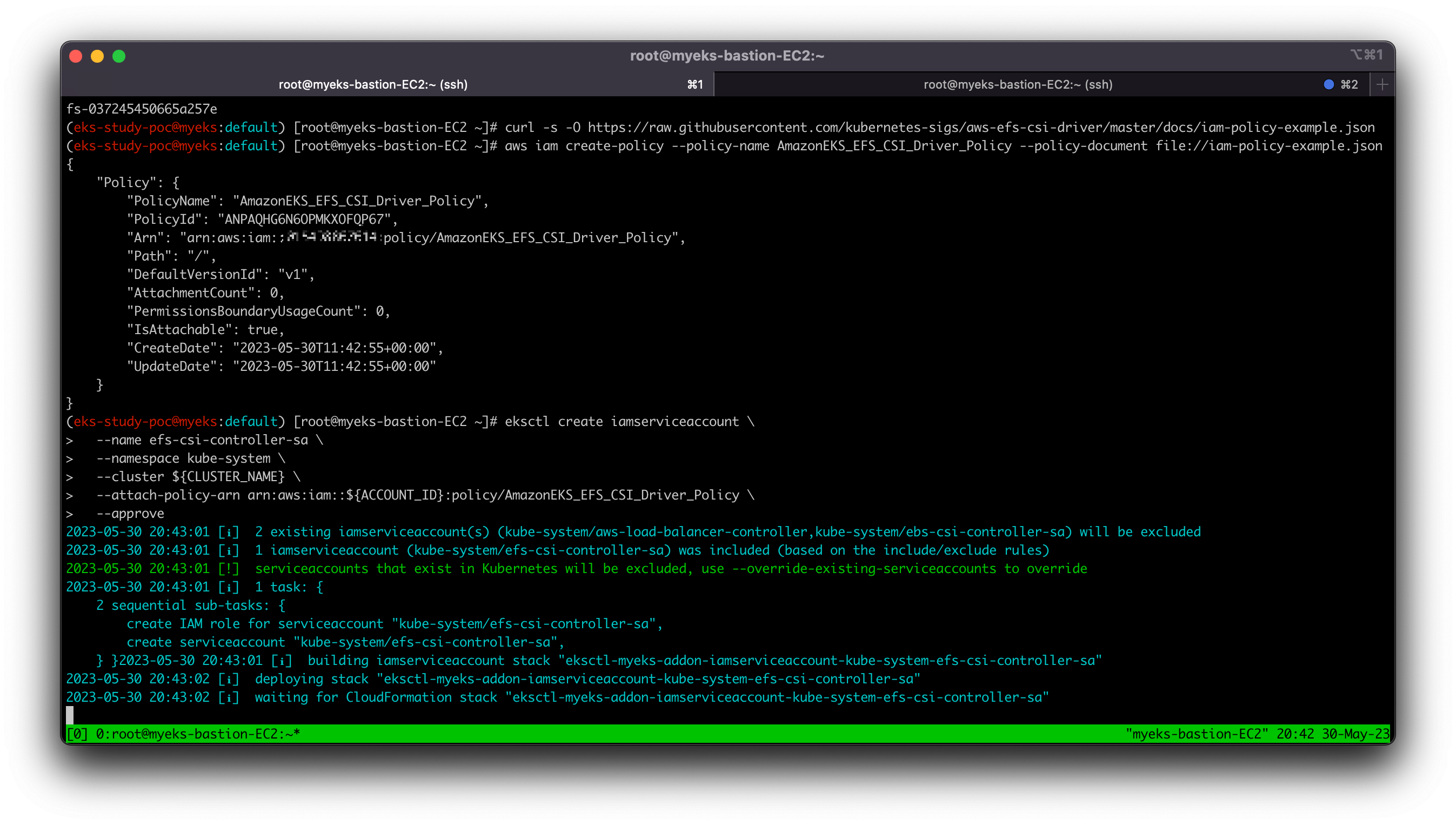
Task: Click the raw.githubusercontent.com URL in curl command
Action: click(981, 128)
